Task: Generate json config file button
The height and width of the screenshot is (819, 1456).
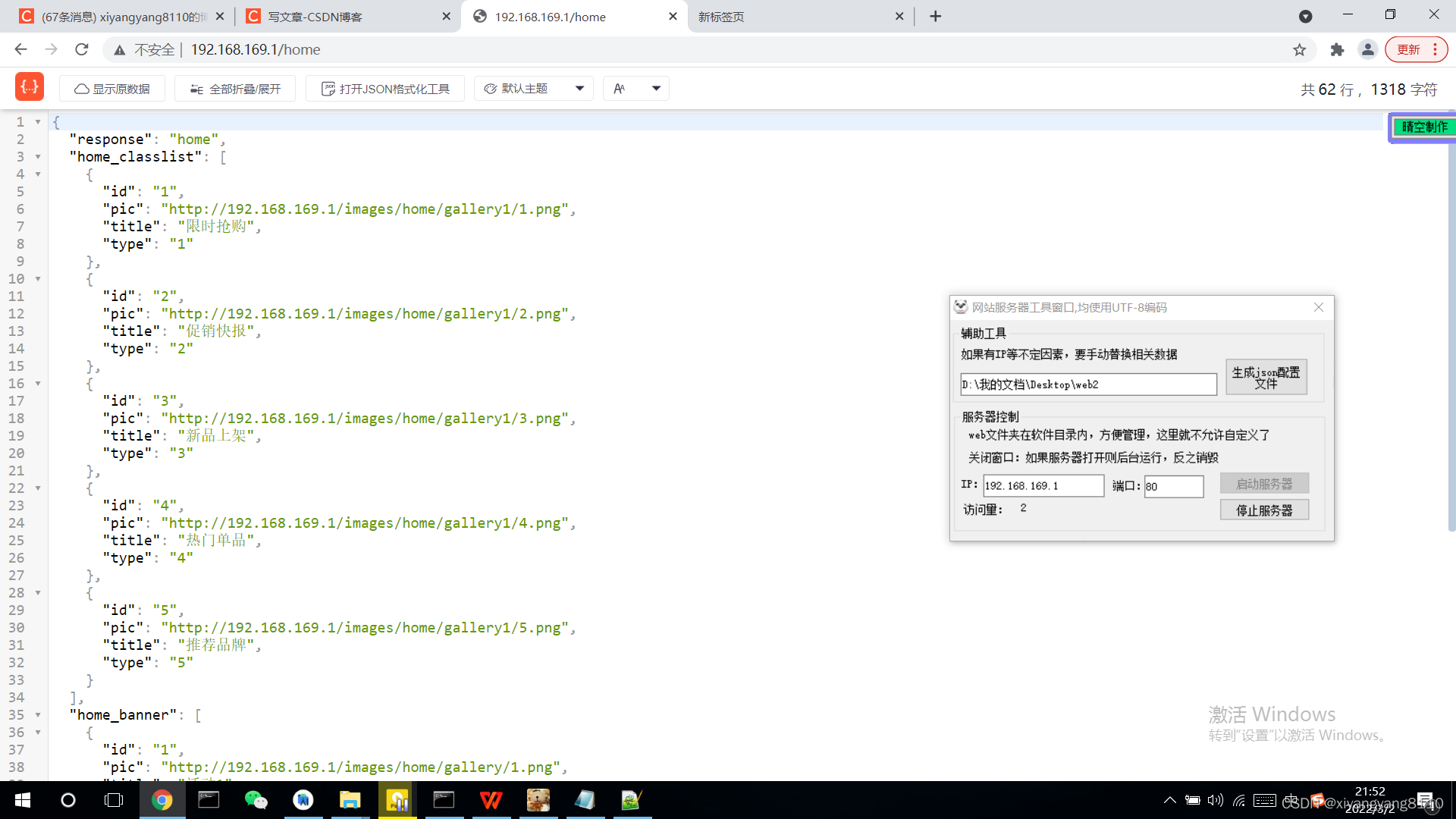Action: tap(1266, 377)
